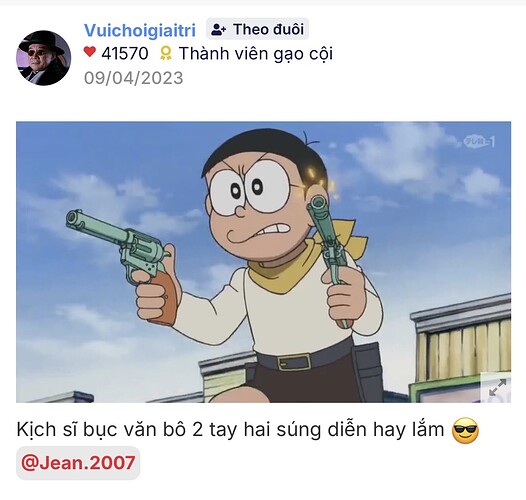Open the @Jean.2007 mention tag
Image resolution: width=526 pixels, height=500 pixels.
tap(78, 463)
